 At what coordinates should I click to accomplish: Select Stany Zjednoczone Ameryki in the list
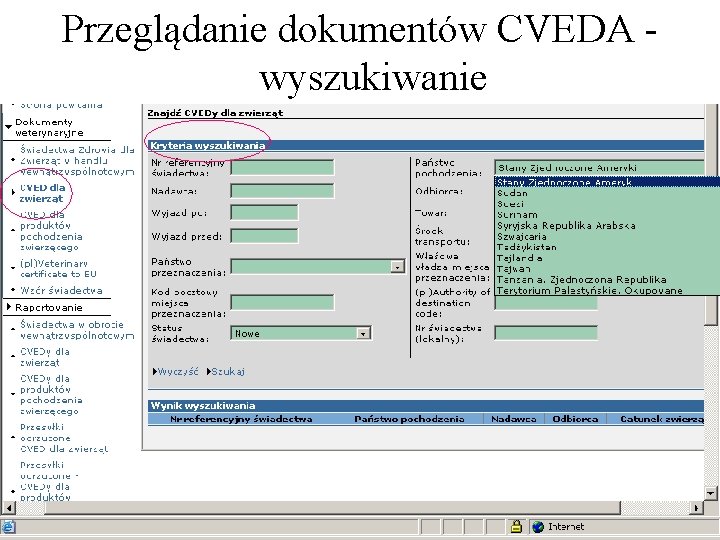608,182
